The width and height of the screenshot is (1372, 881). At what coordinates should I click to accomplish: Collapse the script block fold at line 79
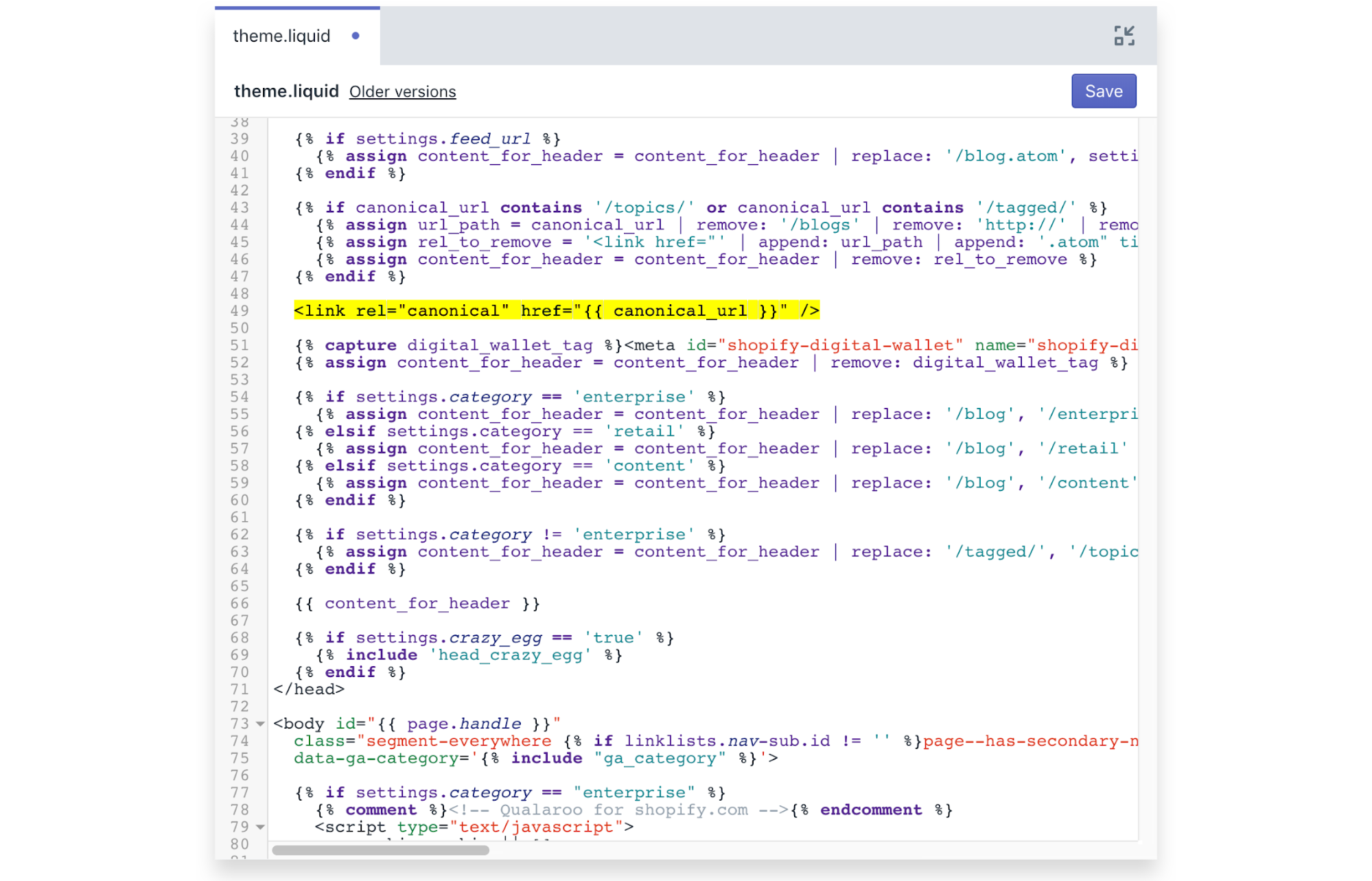coord(260,827)
